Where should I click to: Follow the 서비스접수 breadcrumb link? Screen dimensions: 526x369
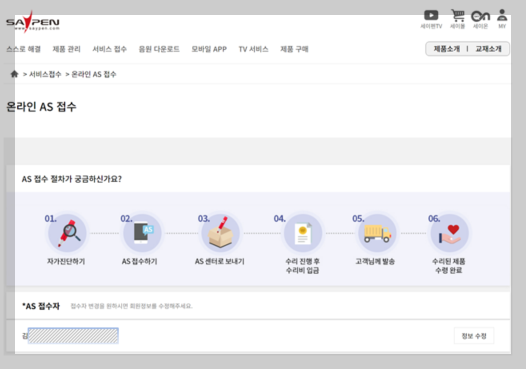45,74
